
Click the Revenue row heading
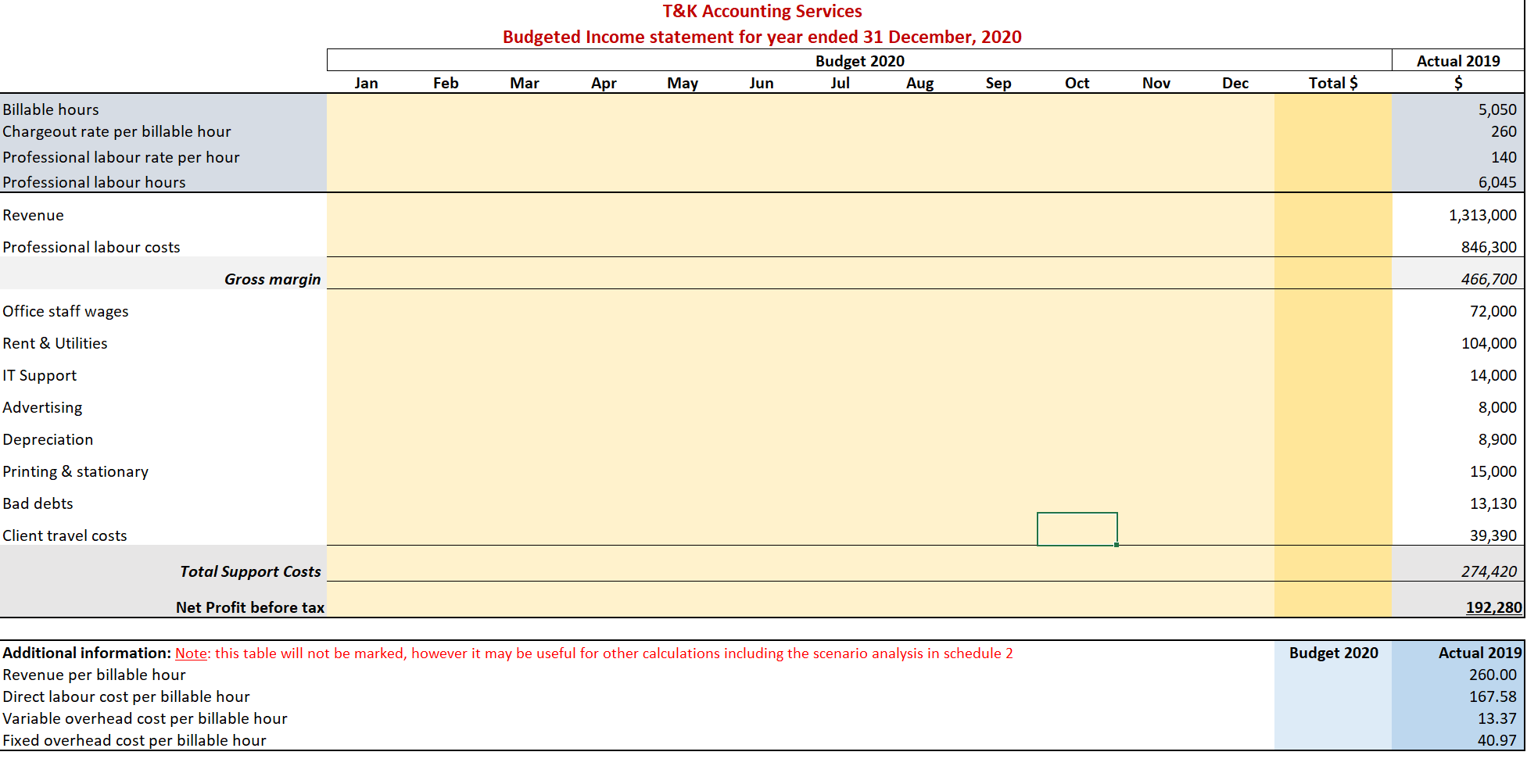tap(33, 215)
